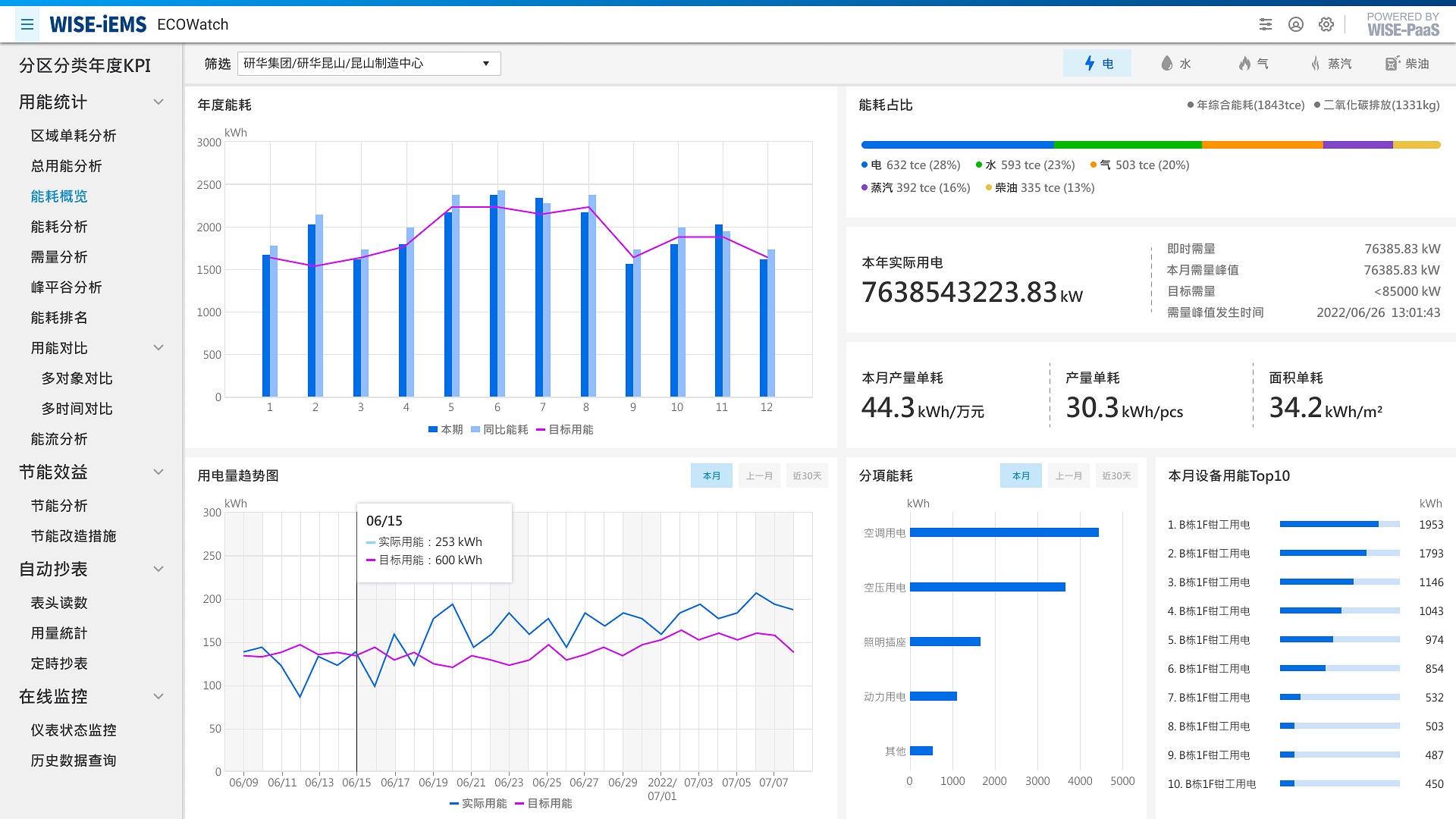Open 能流分析 menu item

[x=59, y=439]
